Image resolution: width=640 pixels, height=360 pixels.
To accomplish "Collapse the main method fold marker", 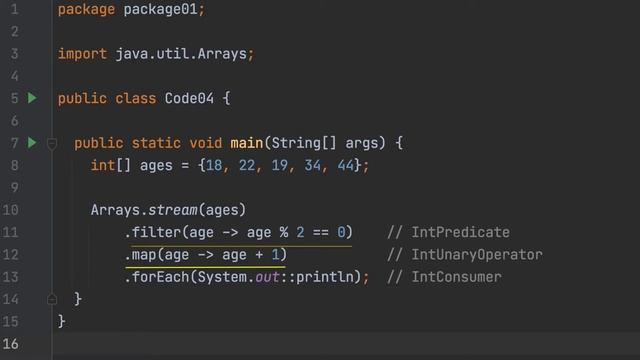I will (52, 144).
